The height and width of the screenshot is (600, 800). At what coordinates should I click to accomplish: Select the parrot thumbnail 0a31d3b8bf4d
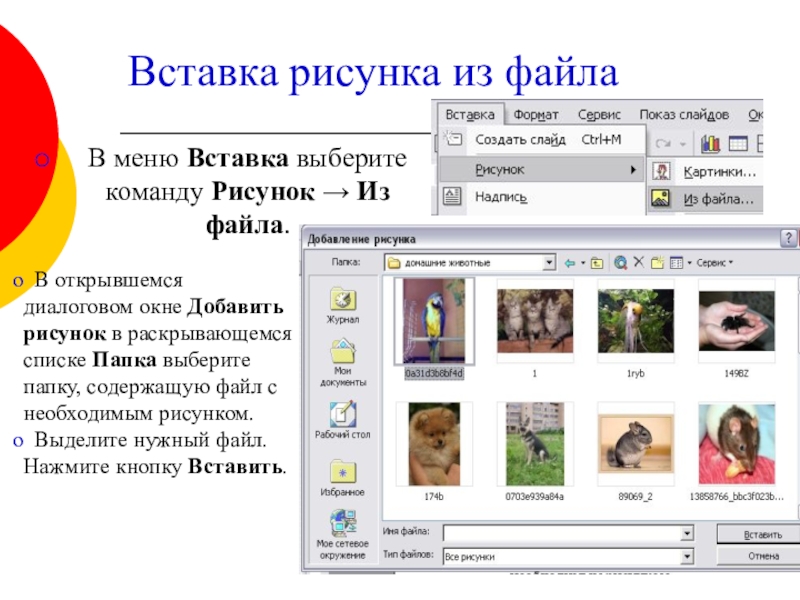434,321
